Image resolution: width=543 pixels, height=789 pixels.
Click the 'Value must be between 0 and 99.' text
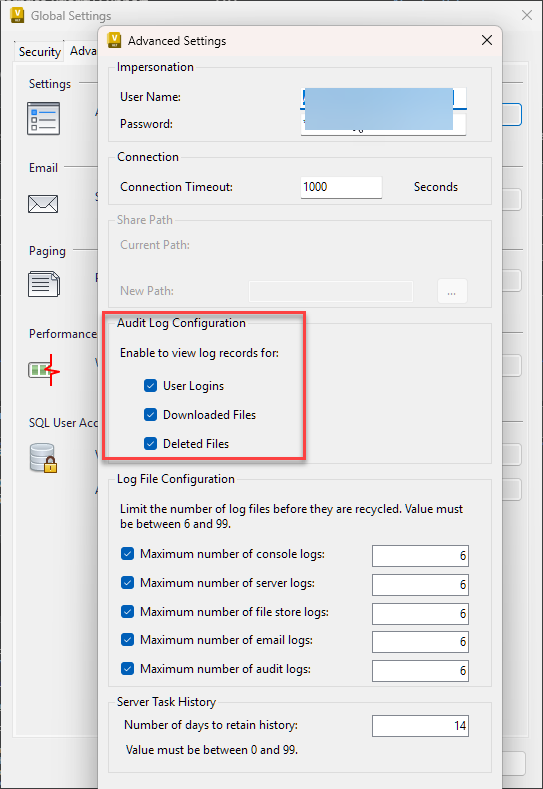point(212,750)
